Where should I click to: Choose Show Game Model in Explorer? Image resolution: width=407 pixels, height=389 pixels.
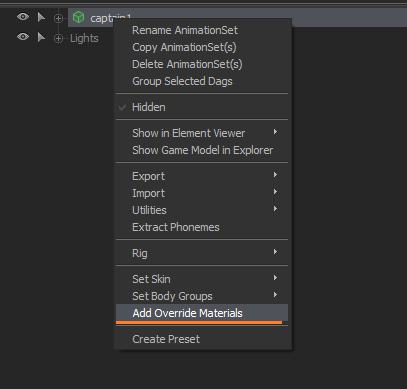(x=202, y=150)
